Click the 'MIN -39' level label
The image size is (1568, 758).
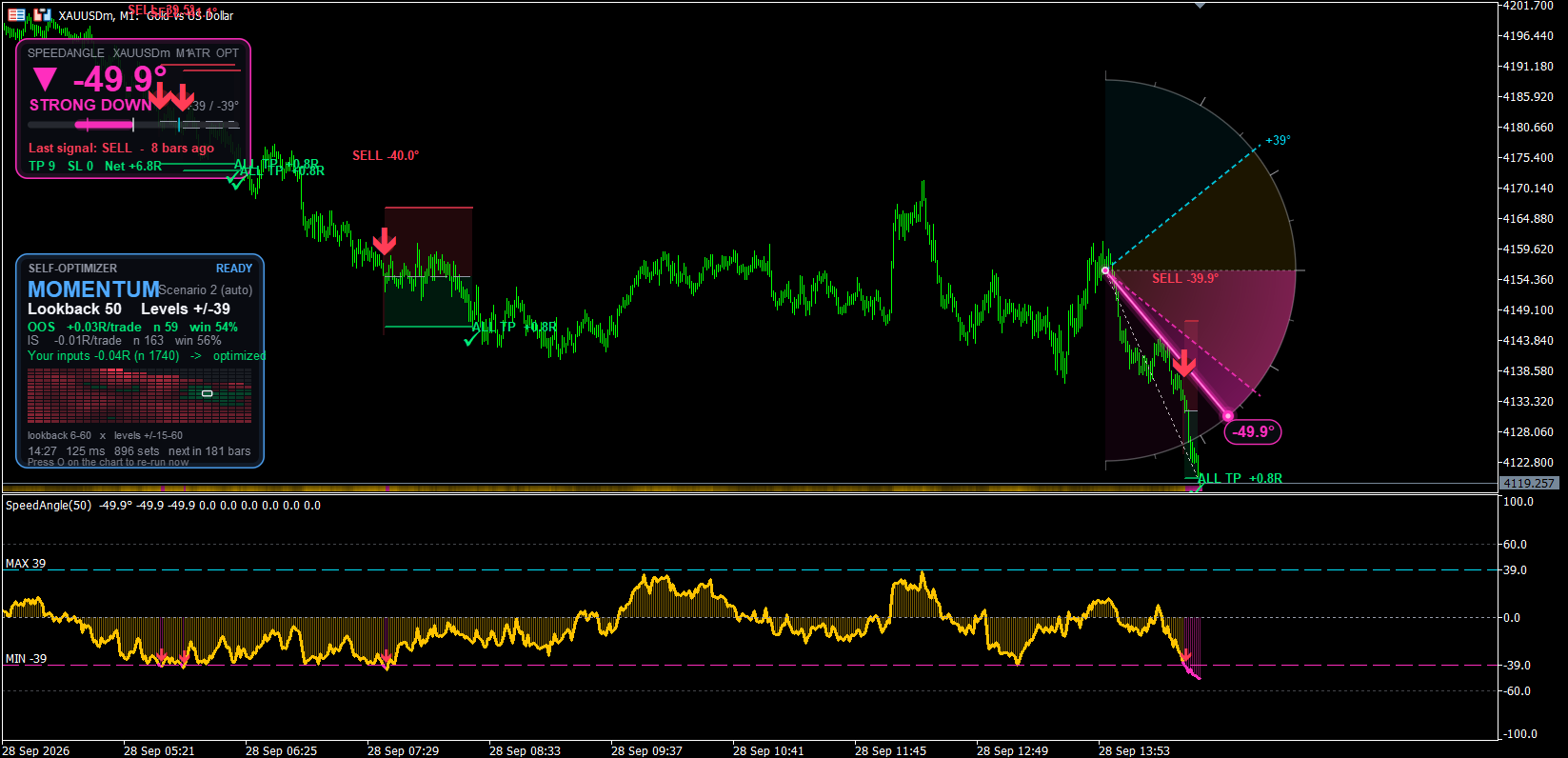tap(26, 659)
